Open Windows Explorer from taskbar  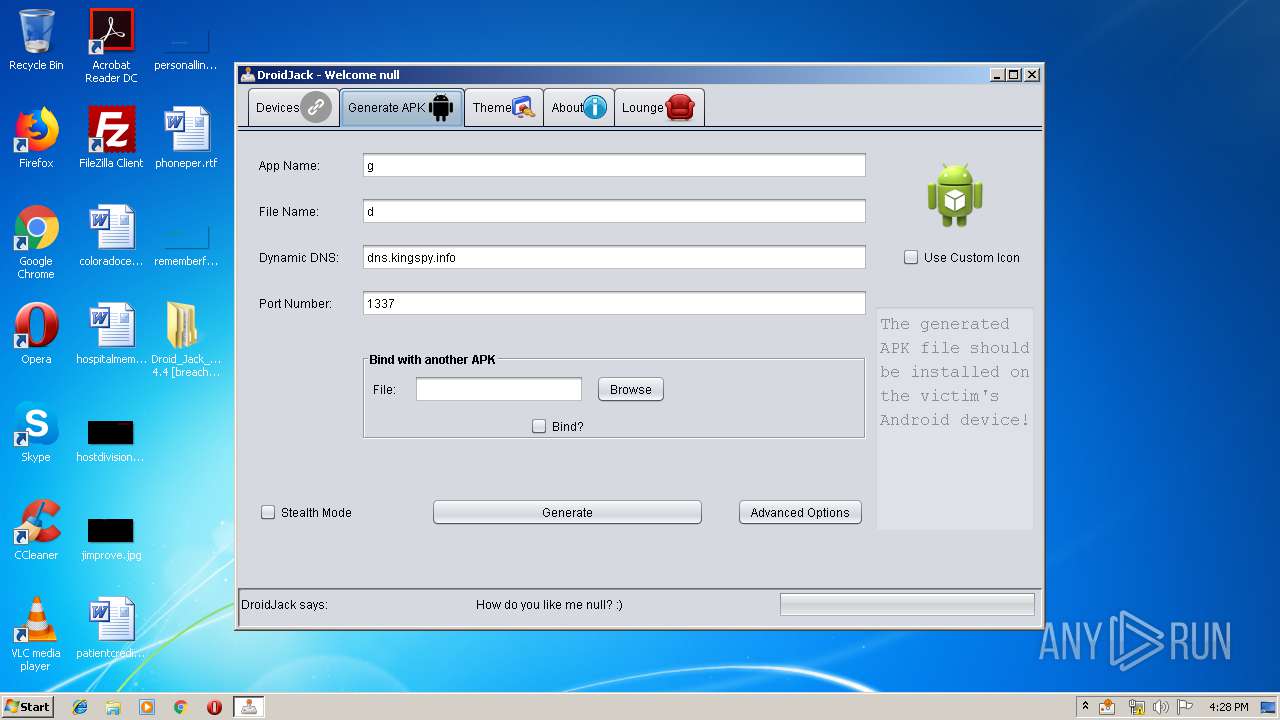click(113, 707)
